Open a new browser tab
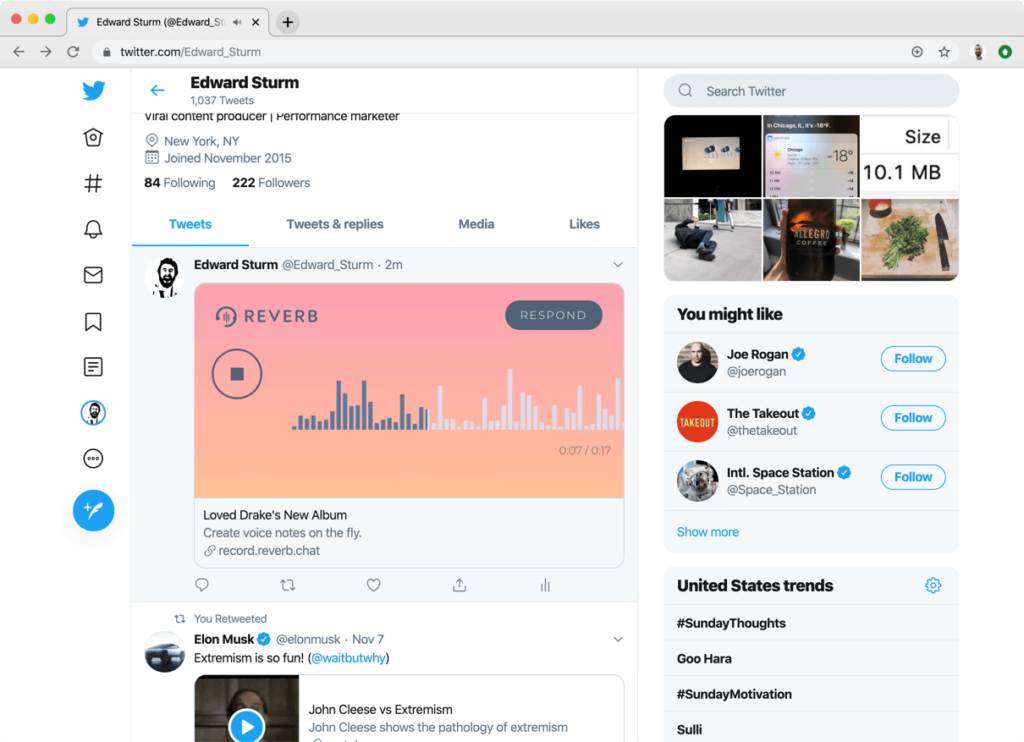The width and height of the screenshot is (1024, 742). coord(287,22)
